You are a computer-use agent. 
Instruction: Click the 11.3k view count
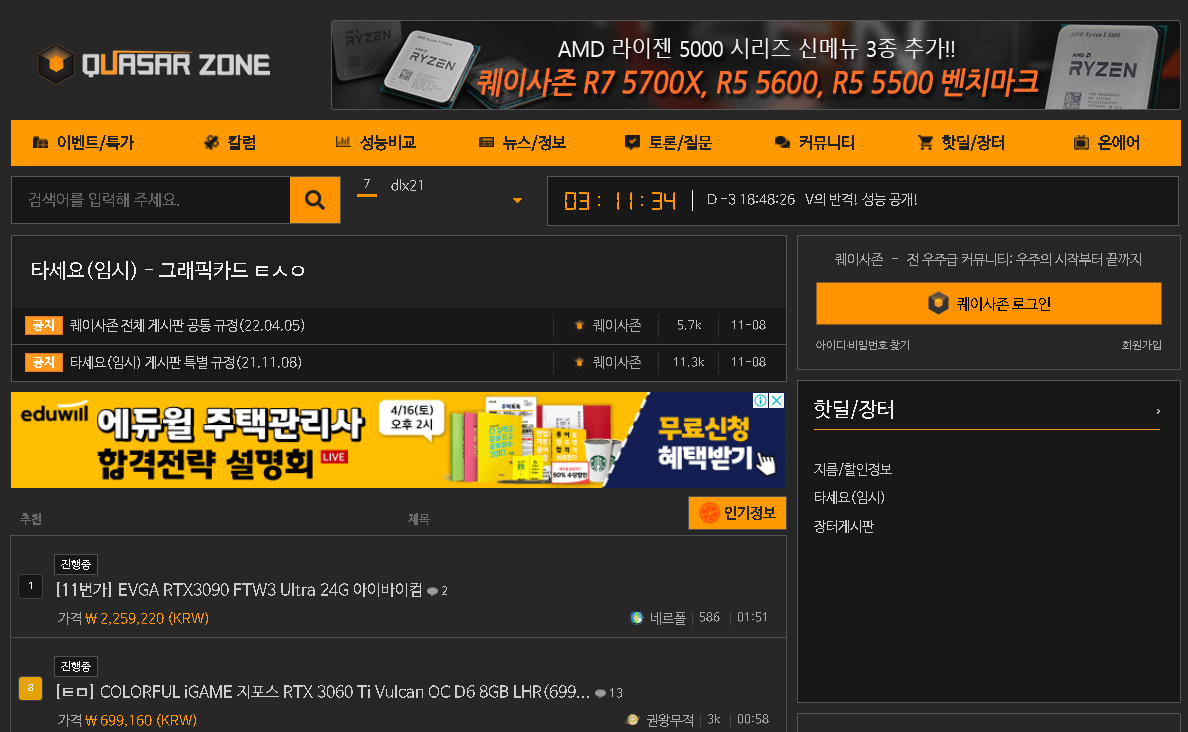click(x=689, y=362)
